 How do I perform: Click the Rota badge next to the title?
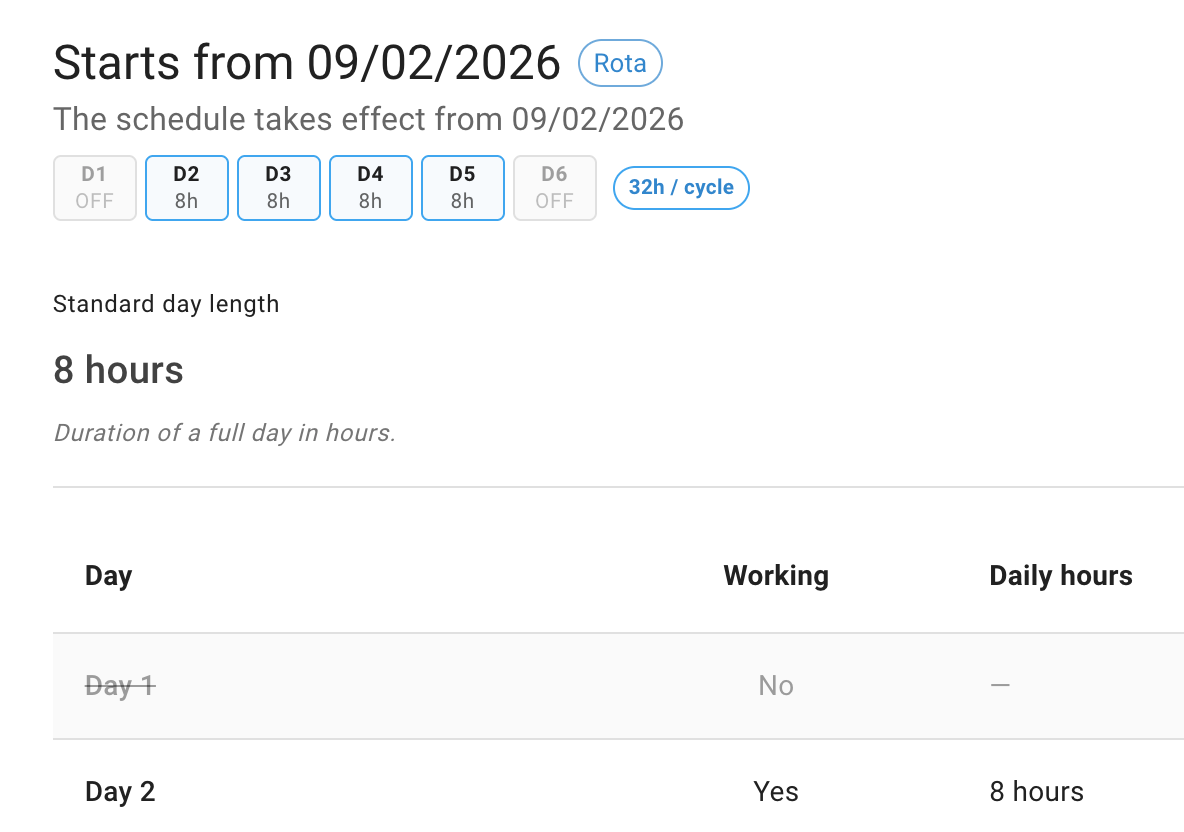[x=620, y=63]
